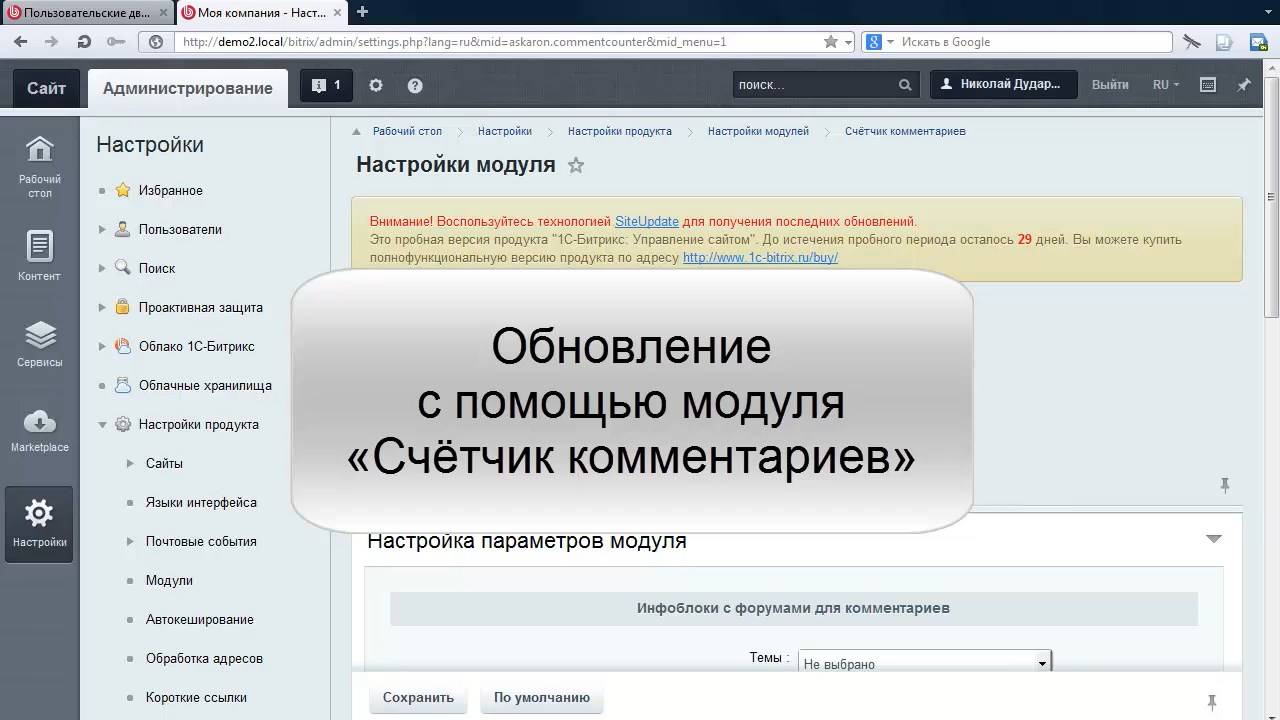Expand the Поиск tree node
The width and height of the screenshot is (1280, 720).
pyautogui.click(x=102, y=268)
